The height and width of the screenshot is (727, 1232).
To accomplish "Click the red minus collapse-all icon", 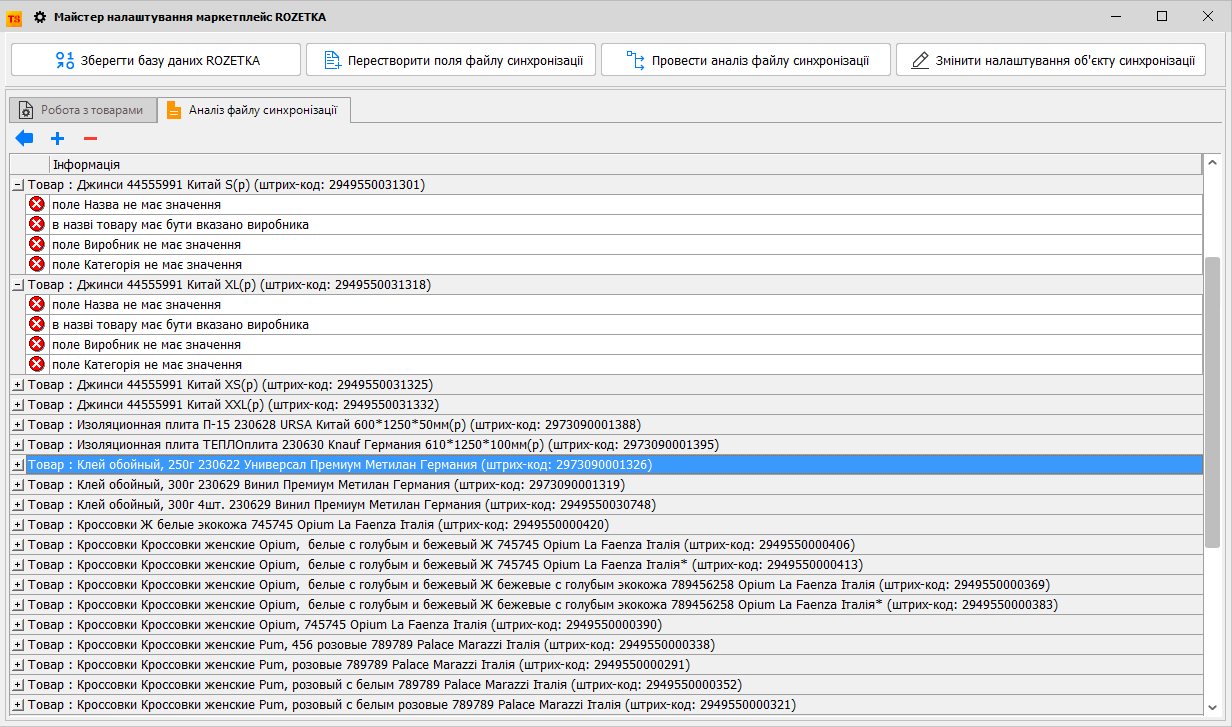I will point(90,139).
